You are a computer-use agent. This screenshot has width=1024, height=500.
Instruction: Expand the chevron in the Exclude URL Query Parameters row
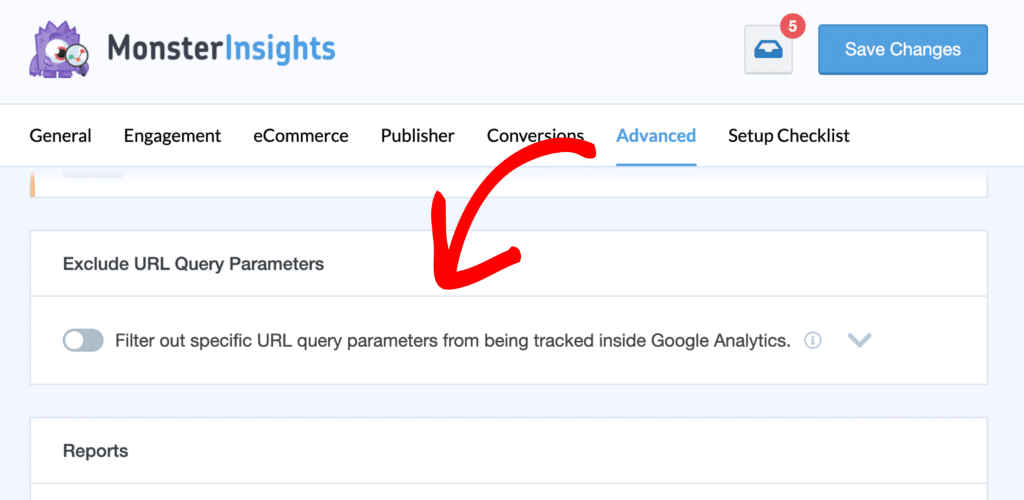(x=859, y=341)
